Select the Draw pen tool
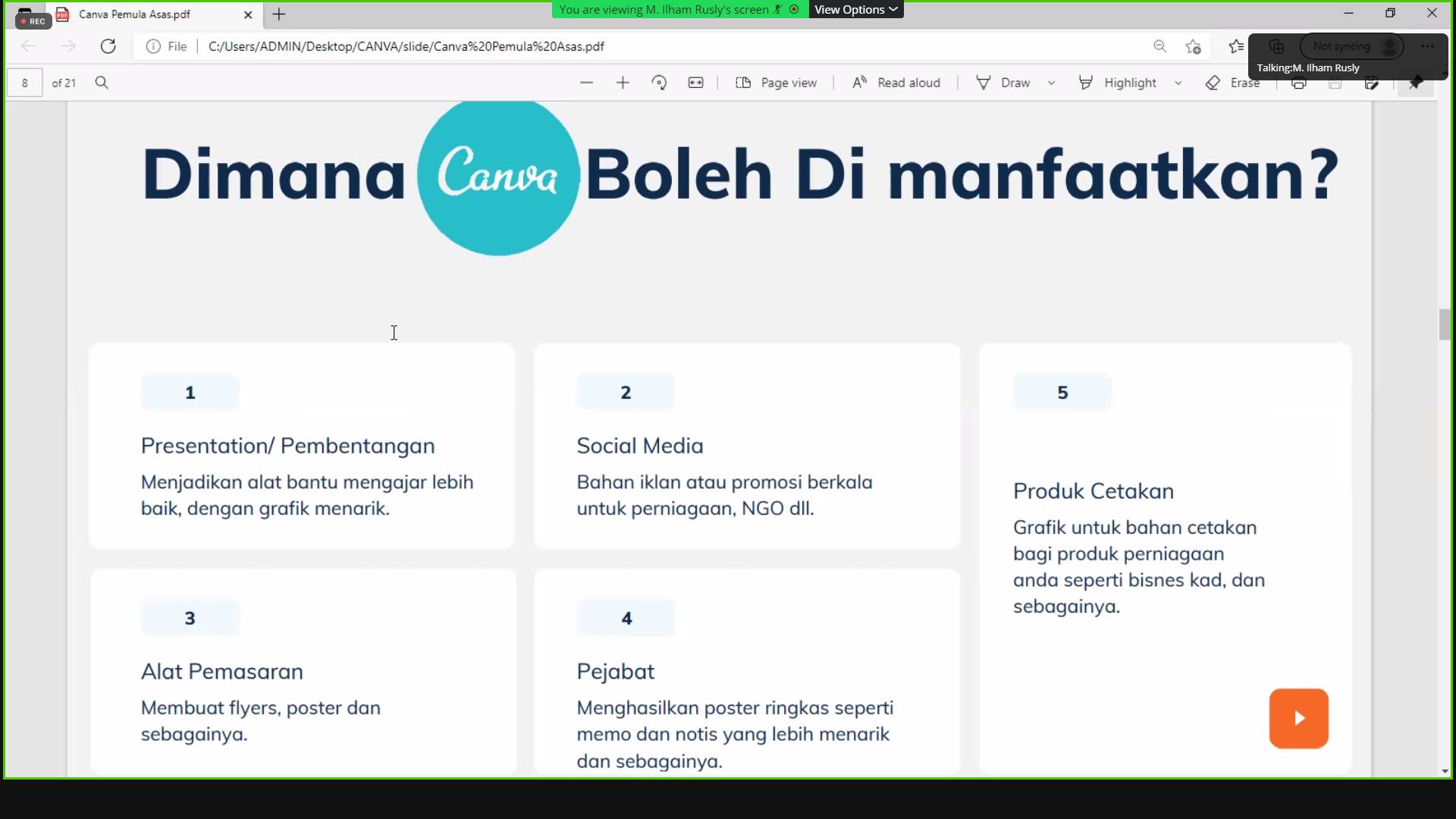The width and height of the screenshot is (1456, 819). coord(1003,83)
